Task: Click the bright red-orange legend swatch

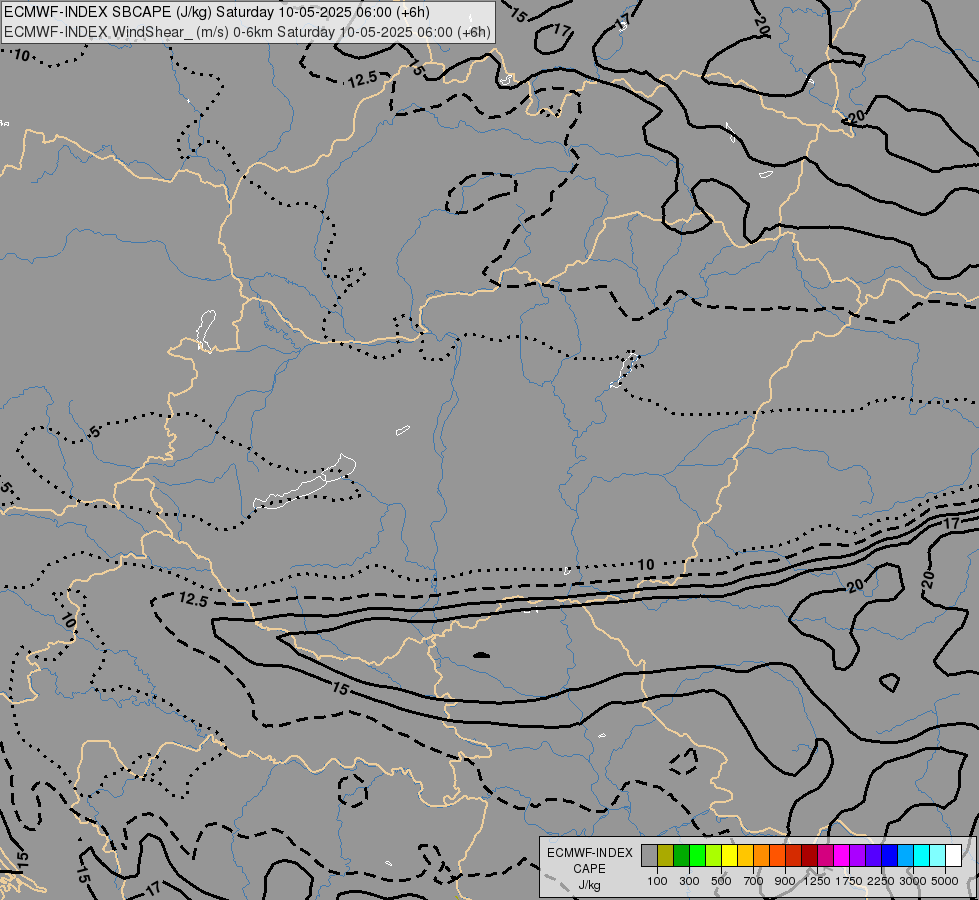Action: pos(777,856)
